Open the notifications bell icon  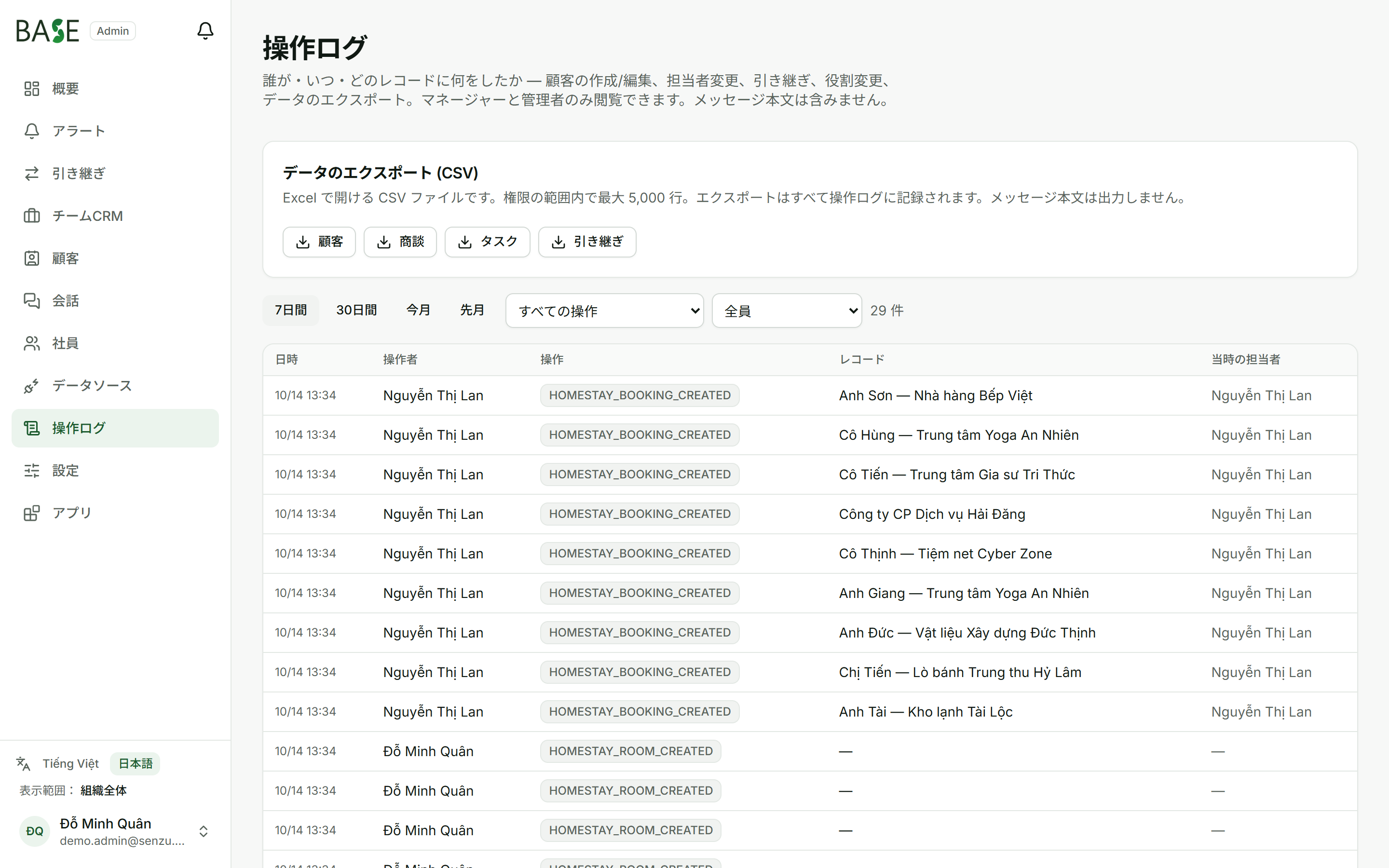pyautogui.click(x=205, y=30)
